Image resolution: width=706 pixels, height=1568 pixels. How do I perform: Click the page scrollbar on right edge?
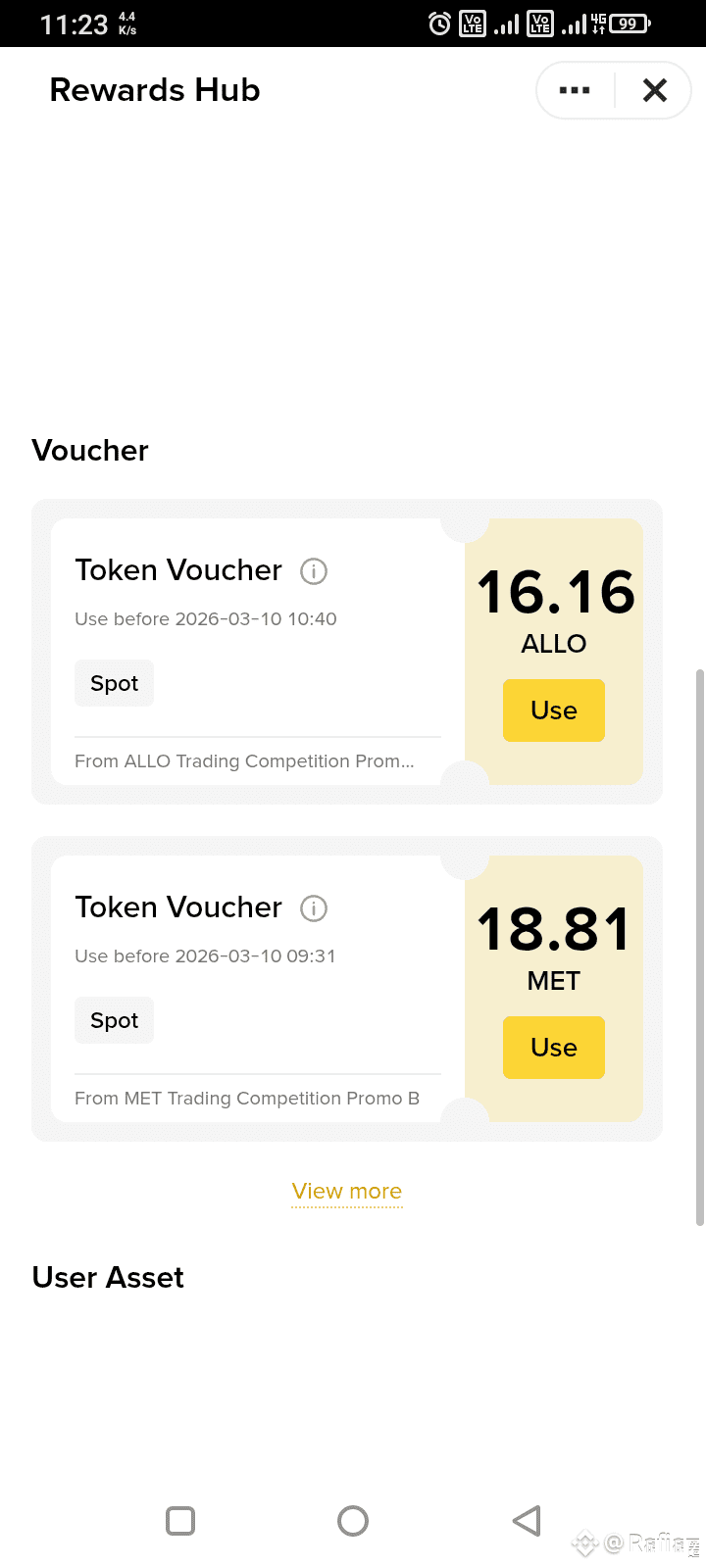(x=699, y=948)
